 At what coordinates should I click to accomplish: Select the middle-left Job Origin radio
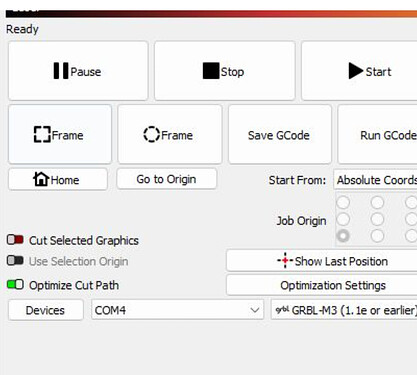[x=343, y=219]
